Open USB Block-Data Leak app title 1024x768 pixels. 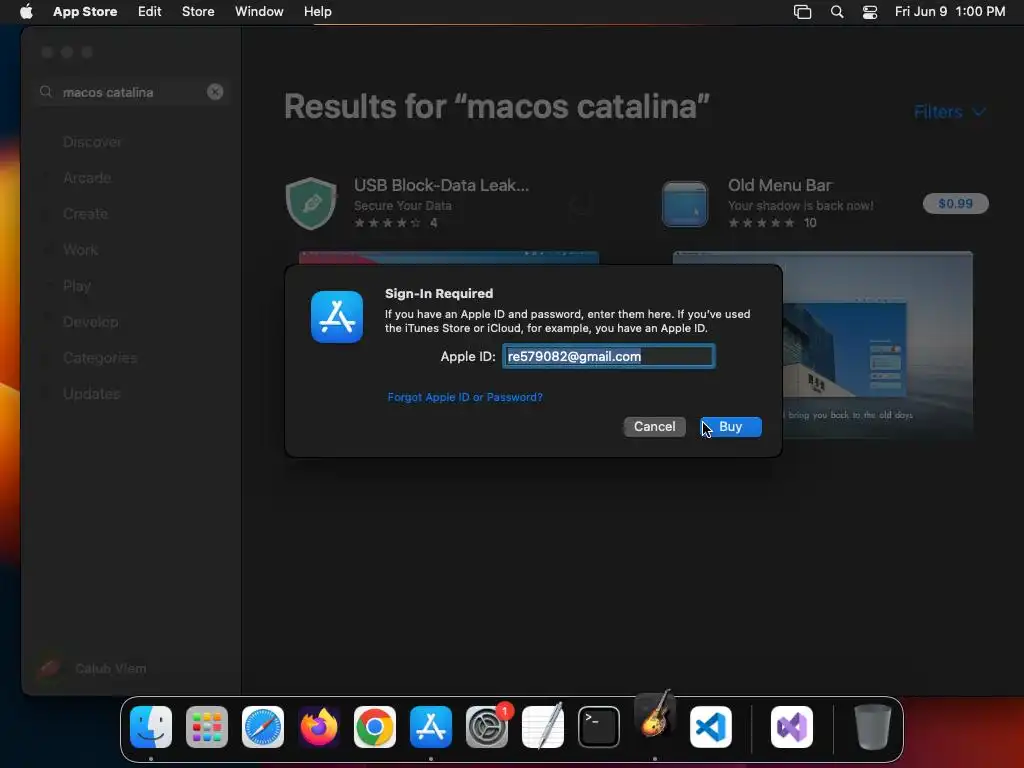pyautogui.click(x=441, y=185)
